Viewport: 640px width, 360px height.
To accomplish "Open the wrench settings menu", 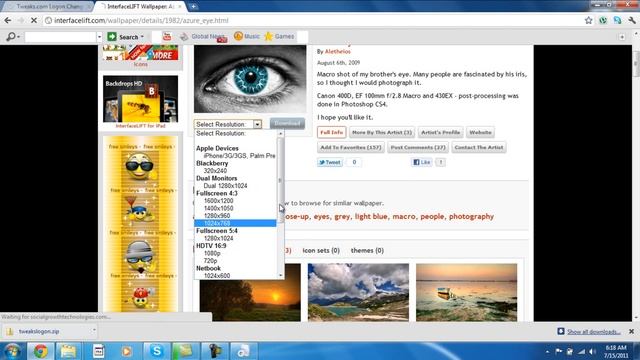I will [x=632, y=20].
